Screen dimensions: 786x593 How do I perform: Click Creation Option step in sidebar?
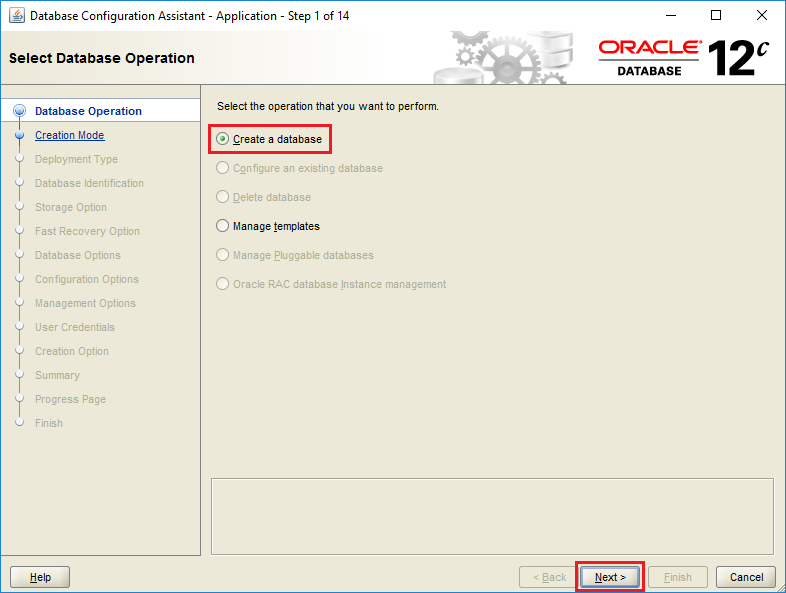(72, 351)
